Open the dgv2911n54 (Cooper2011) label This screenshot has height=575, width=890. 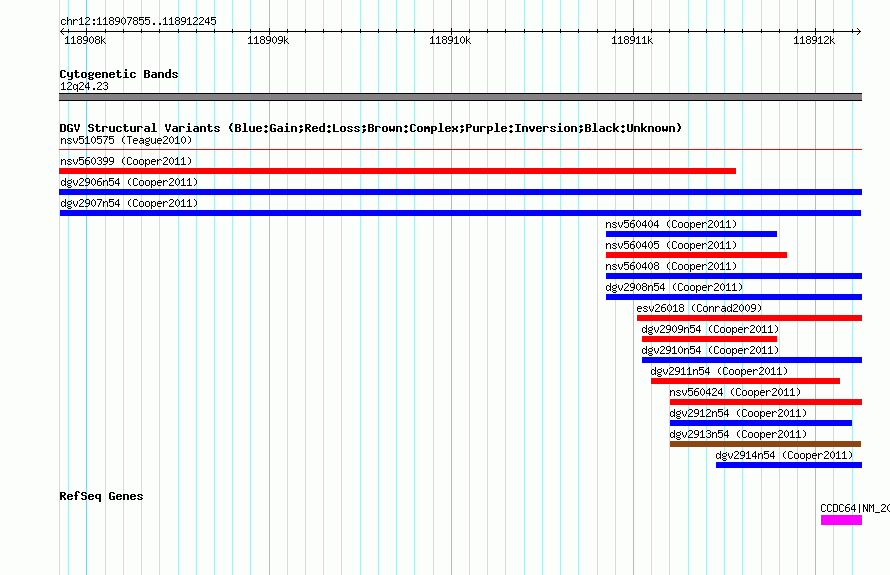click(x=719, y=371)
